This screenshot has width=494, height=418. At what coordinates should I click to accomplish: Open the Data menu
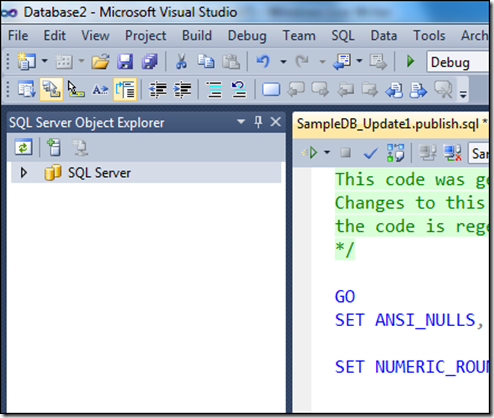click(x=384, y=36)
